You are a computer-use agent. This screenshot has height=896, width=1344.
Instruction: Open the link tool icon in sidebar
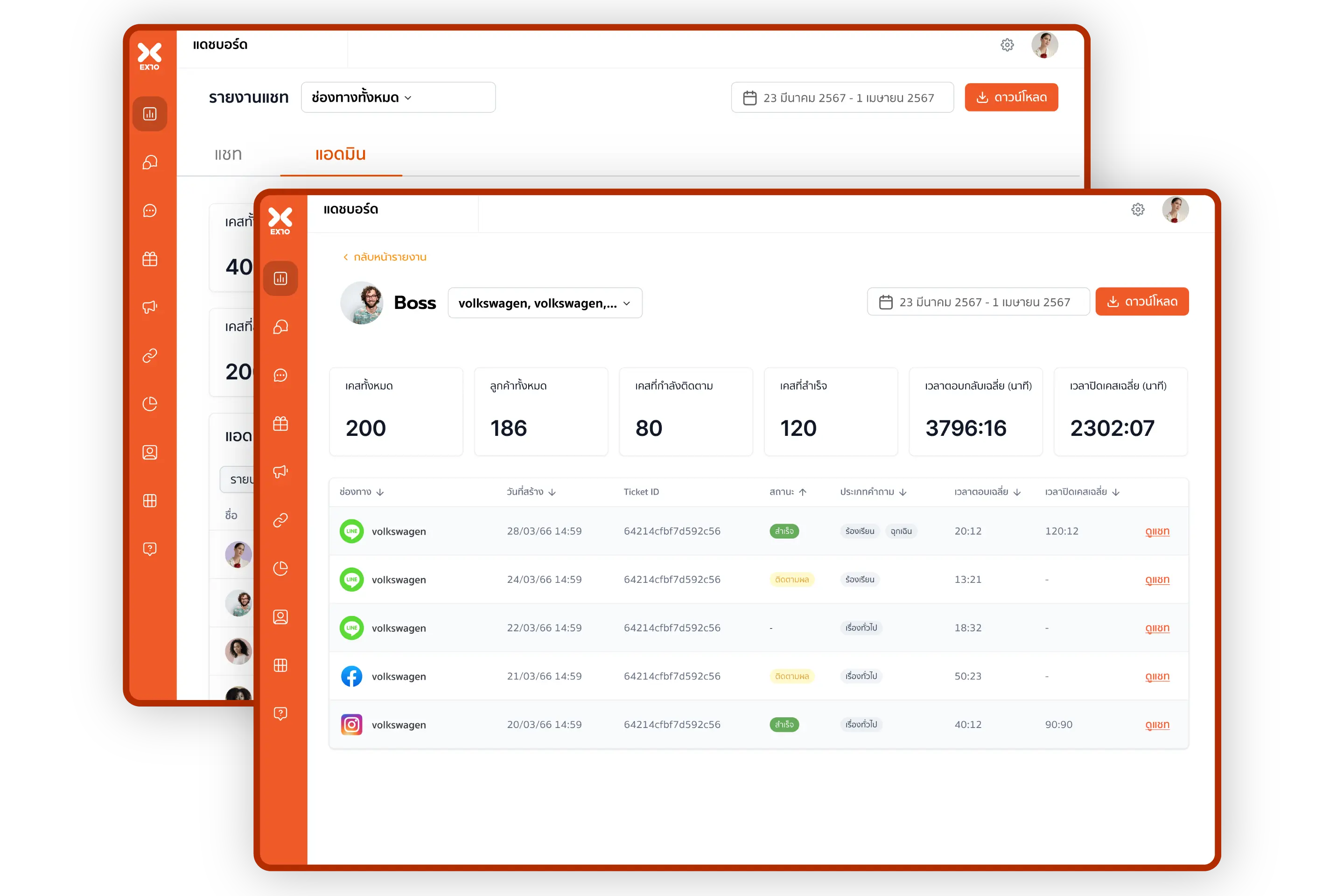280,520
